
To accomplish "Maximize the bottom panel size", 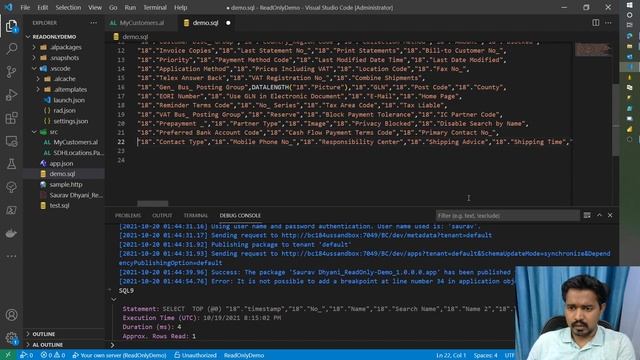I will pyautogui.click(x=599, y=215).
